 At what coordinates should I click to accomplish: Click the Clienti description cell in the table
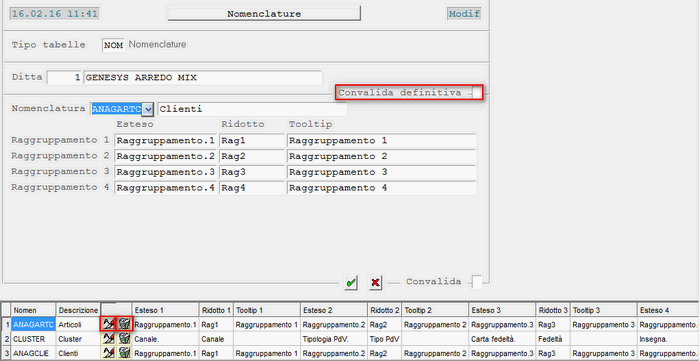pyautogui.click(x=78, y=353)
